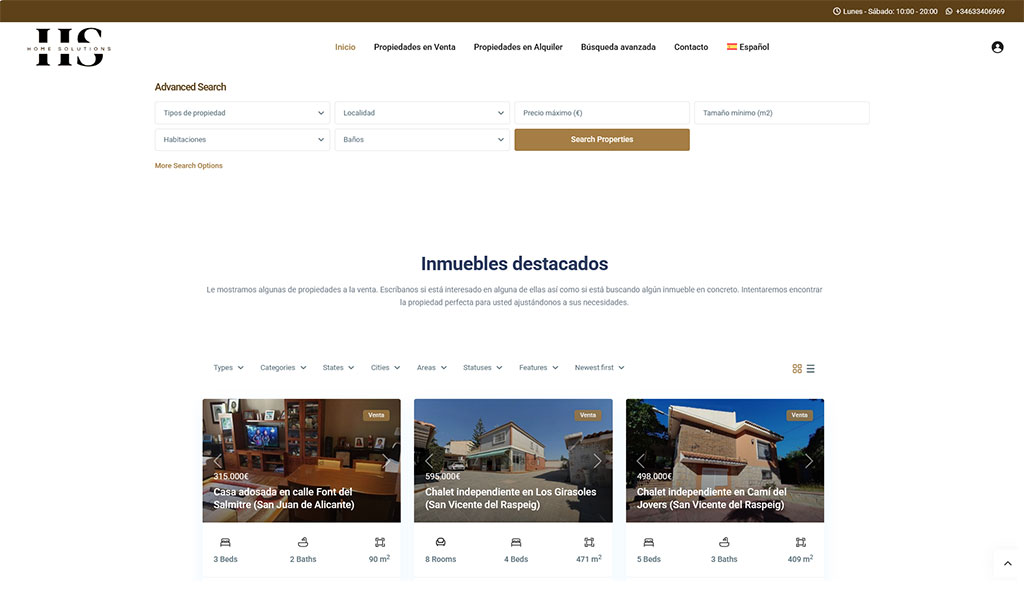This screenshot has height=600, width=1024.
Task: Switch to list view of listings
Action: pyautogui.click(x=810, y=369)
